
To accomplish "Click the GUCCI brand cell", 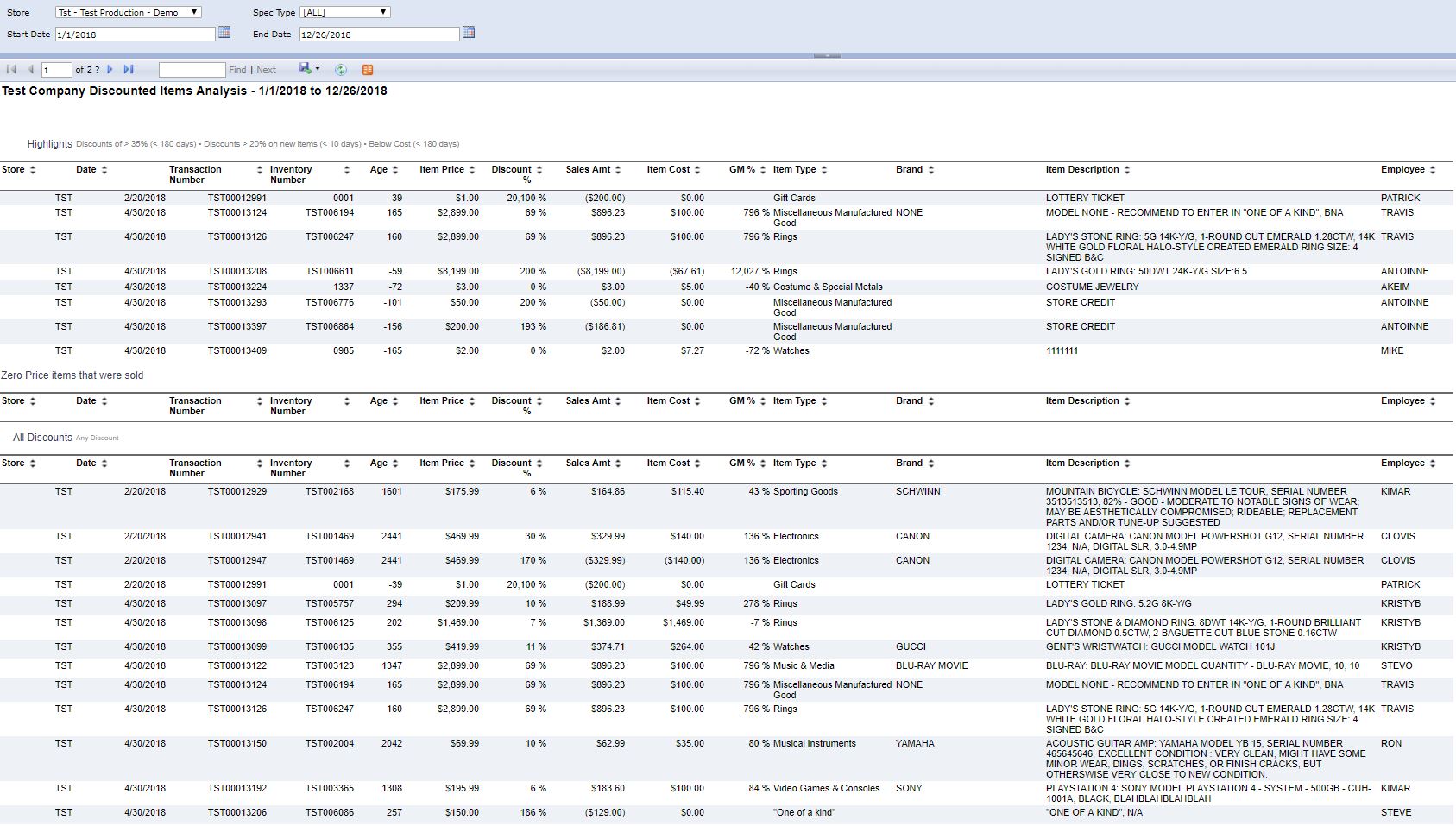I will pos(911,646).
